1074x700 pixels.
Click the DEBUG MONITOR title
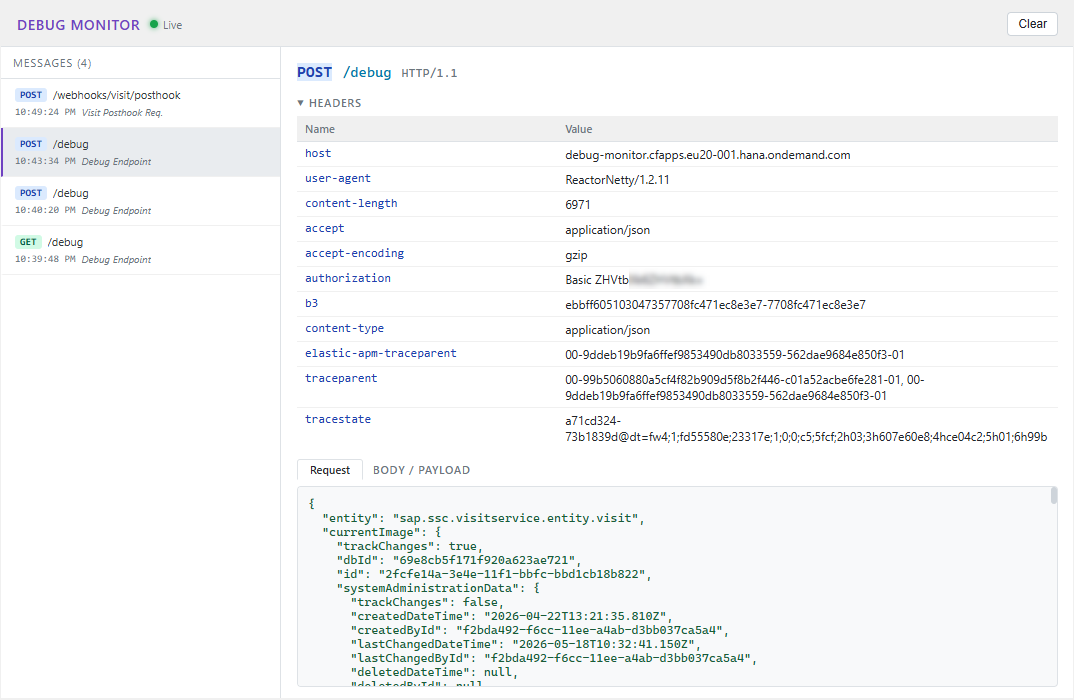tap(78, 25)
